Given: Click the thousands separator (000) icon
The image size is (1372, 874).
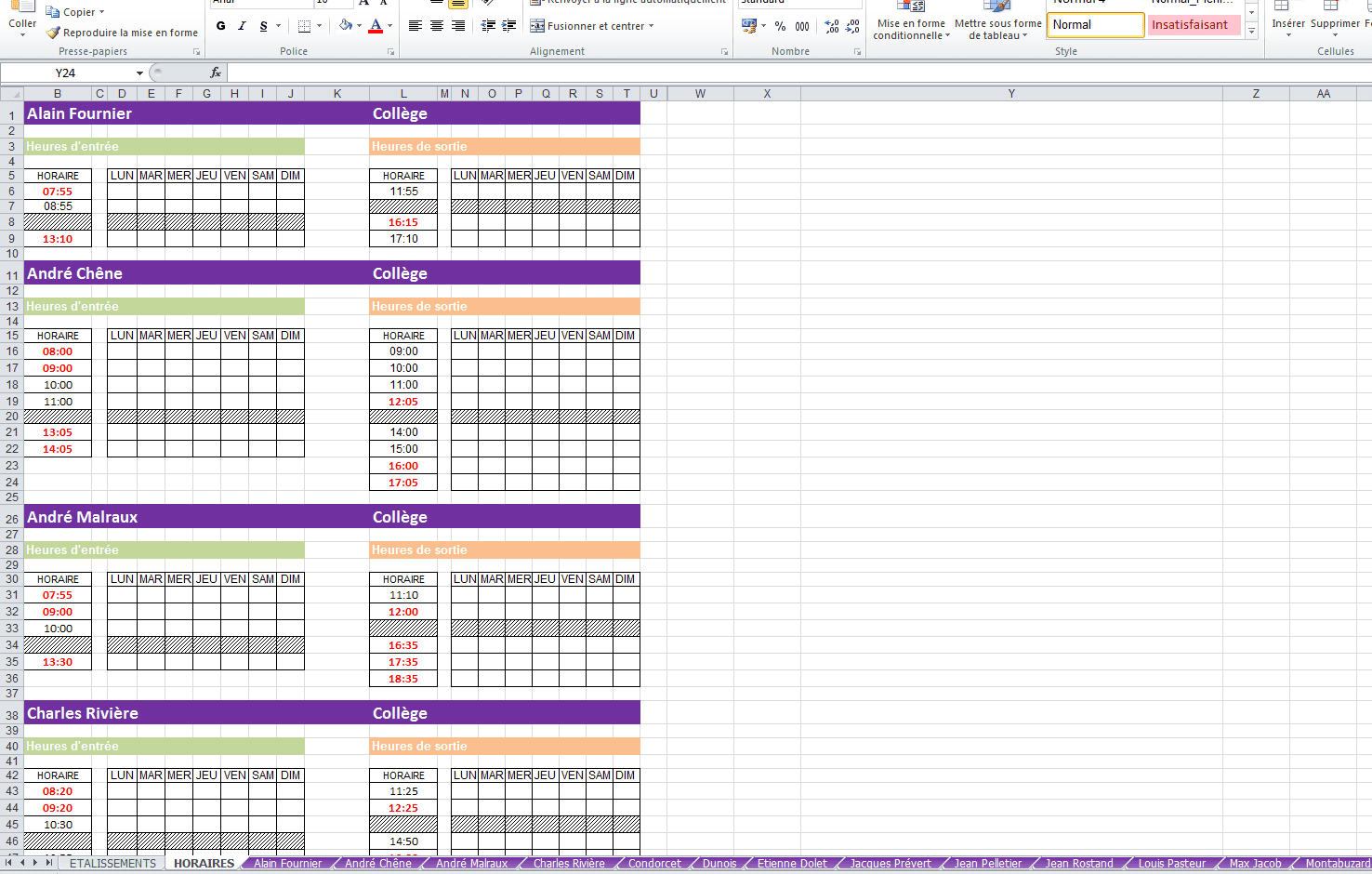Looking at the screenshot, I should [x=802, y=26].
